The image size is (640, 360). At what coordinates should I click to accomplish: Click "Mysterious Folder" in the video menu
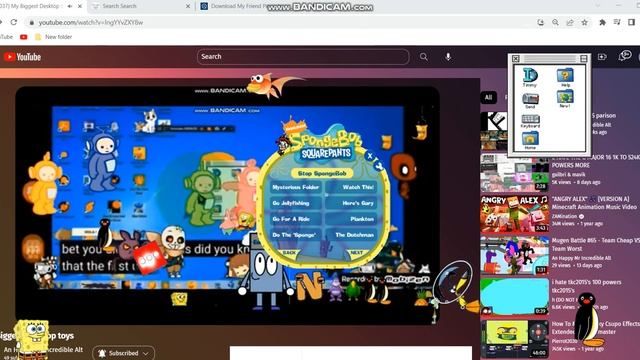click(x=296, y=187)
